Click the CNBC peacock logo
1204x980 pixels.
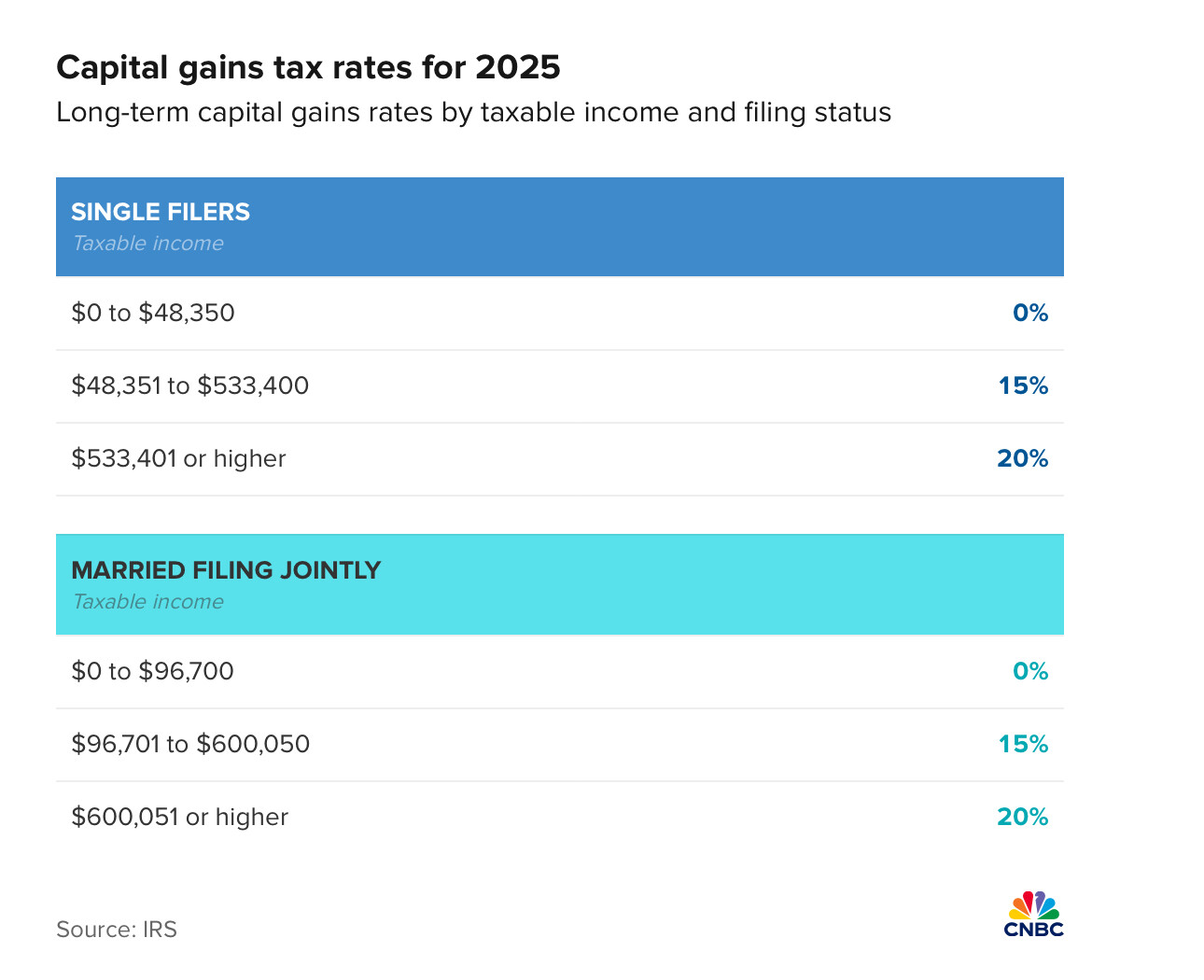[x=1033, y=914]
